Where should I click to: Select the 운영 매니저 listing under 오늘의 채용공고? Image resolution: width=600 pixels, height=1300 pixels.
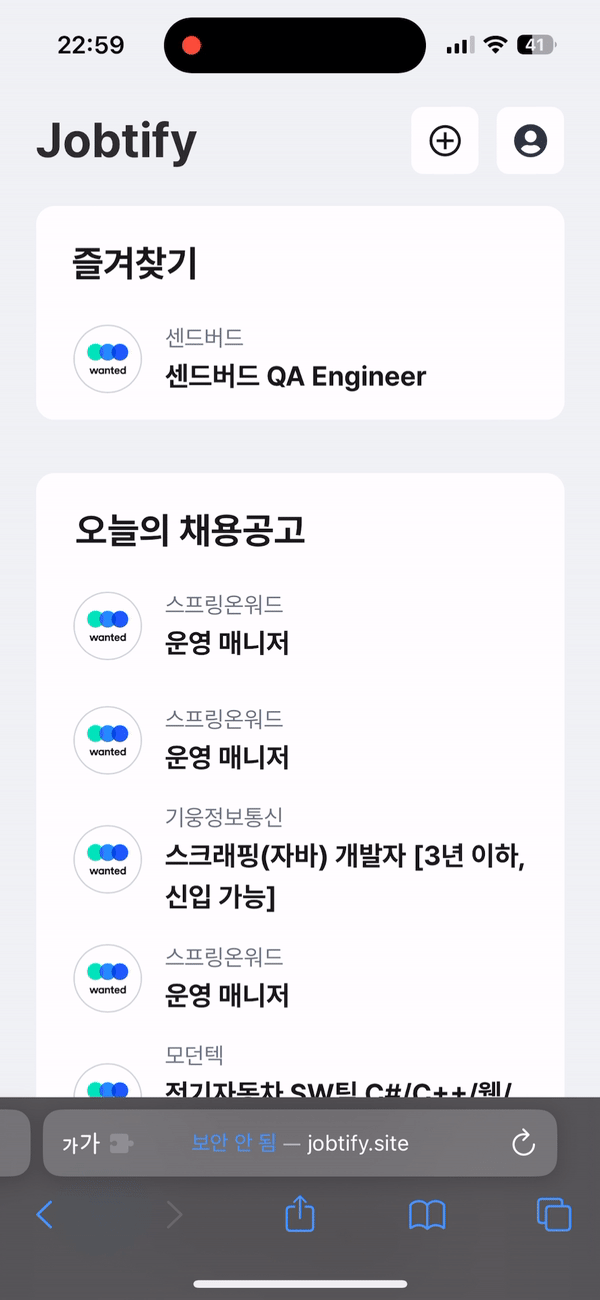pos(227,643)
